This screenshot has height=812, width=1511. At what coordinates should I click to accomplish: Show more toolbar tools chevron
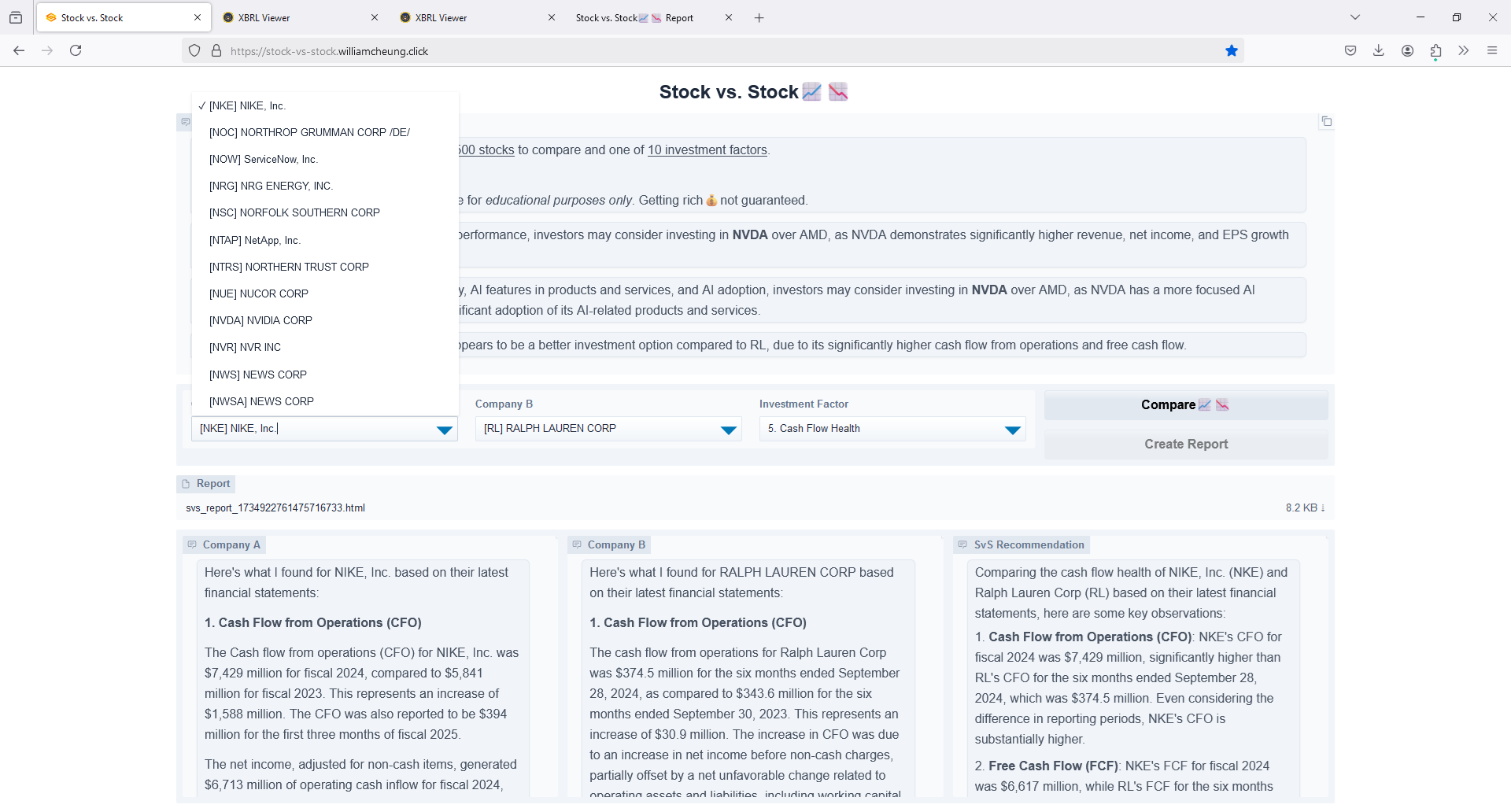(1464, 50)
